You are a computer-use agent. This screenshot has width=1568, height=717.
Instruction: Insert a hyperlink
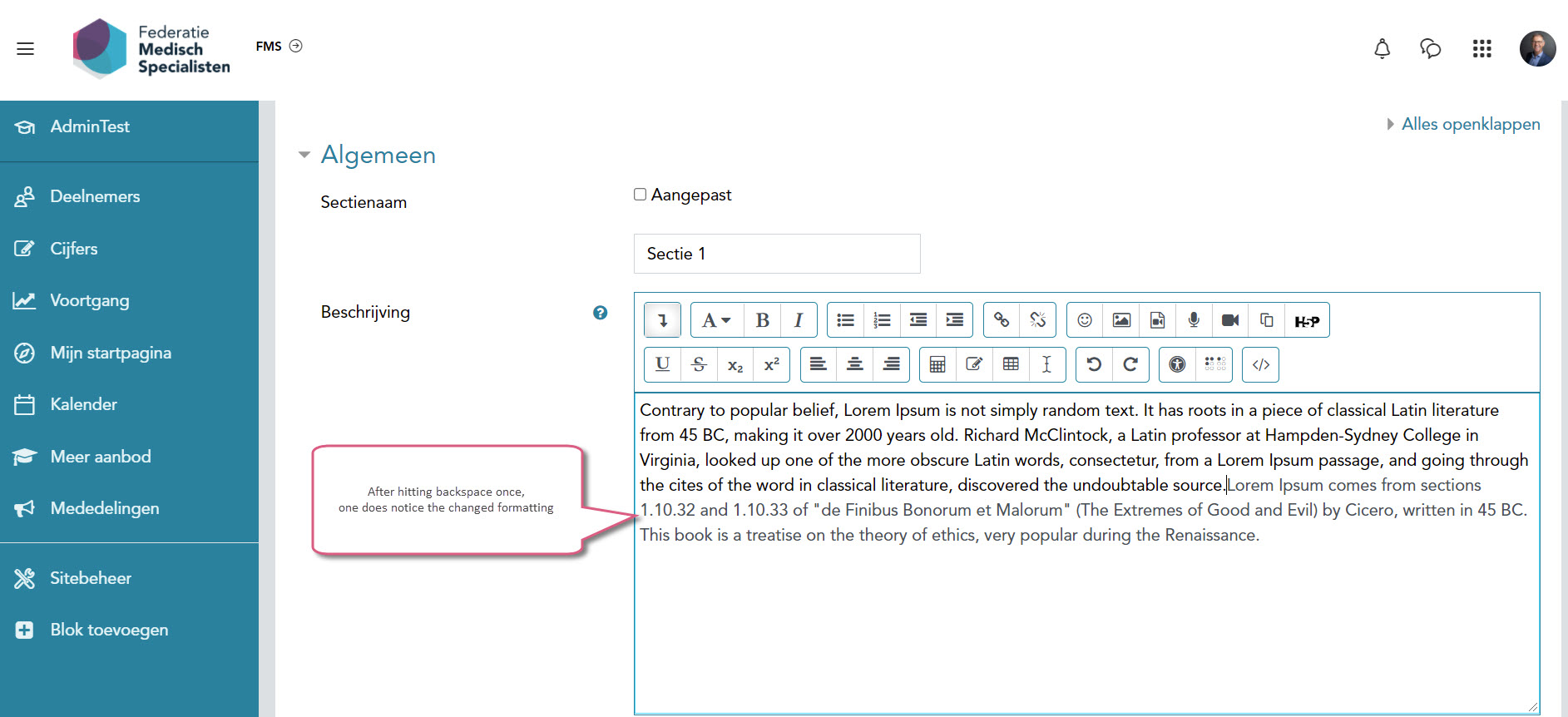point(1002,320)
